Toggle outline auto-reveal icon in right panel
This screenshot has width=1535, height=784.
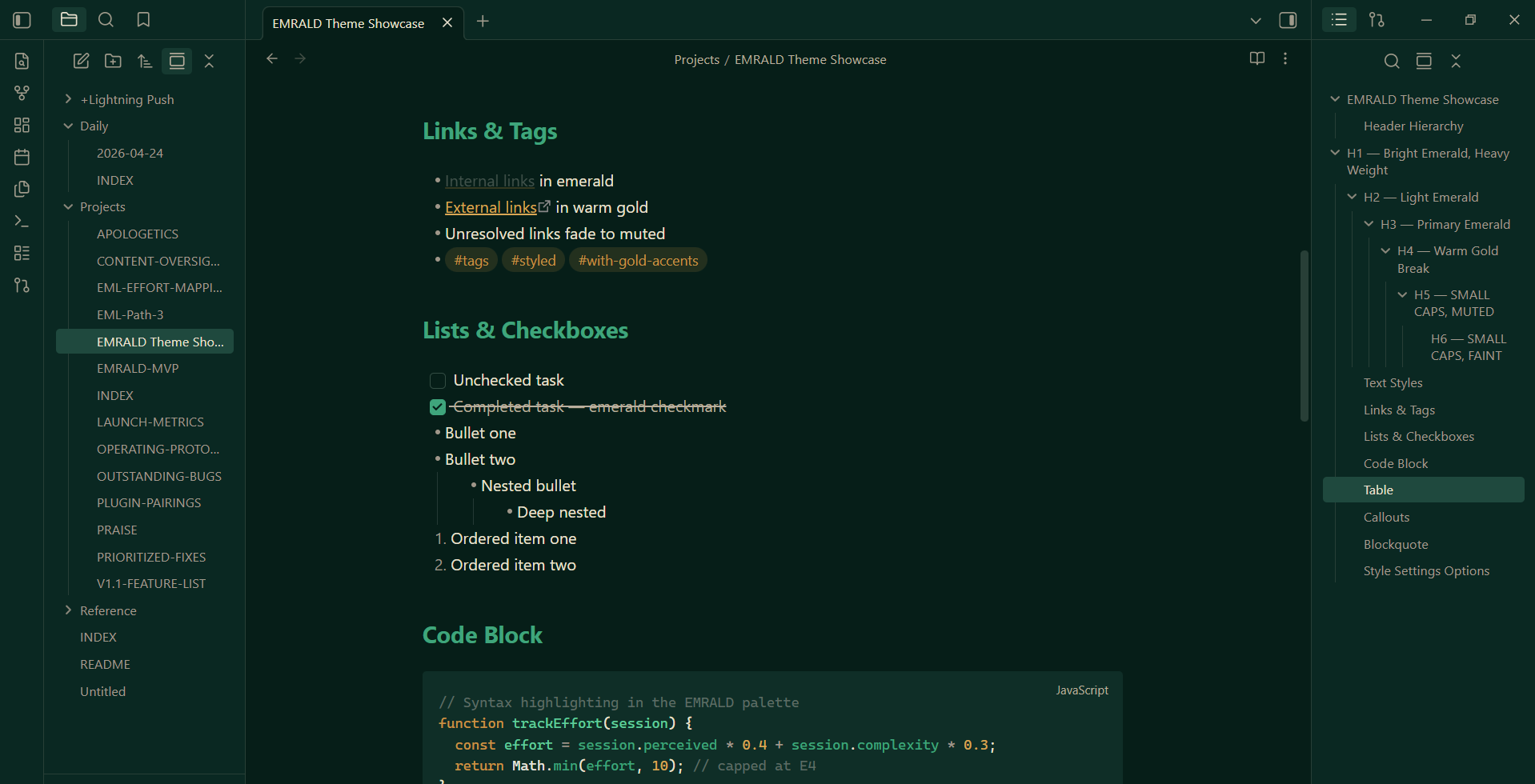pyautogui.click(x=1424, y=61)
